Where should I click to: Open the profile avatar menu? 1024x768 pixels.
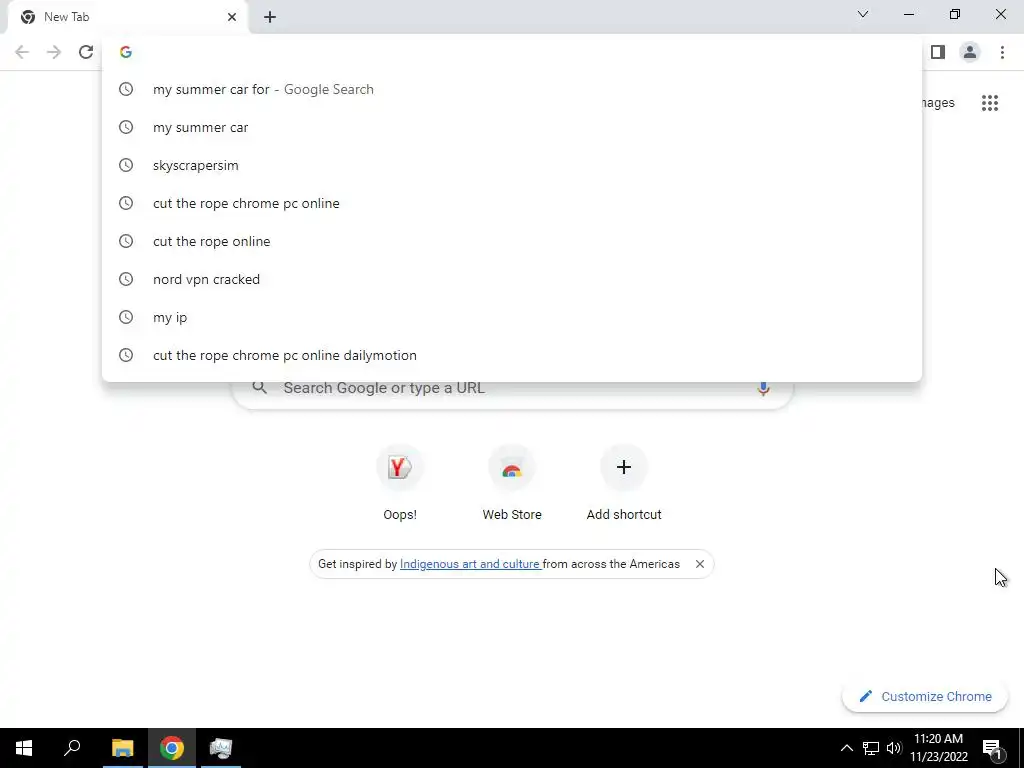pyautogui.click(x=970, y=52)
